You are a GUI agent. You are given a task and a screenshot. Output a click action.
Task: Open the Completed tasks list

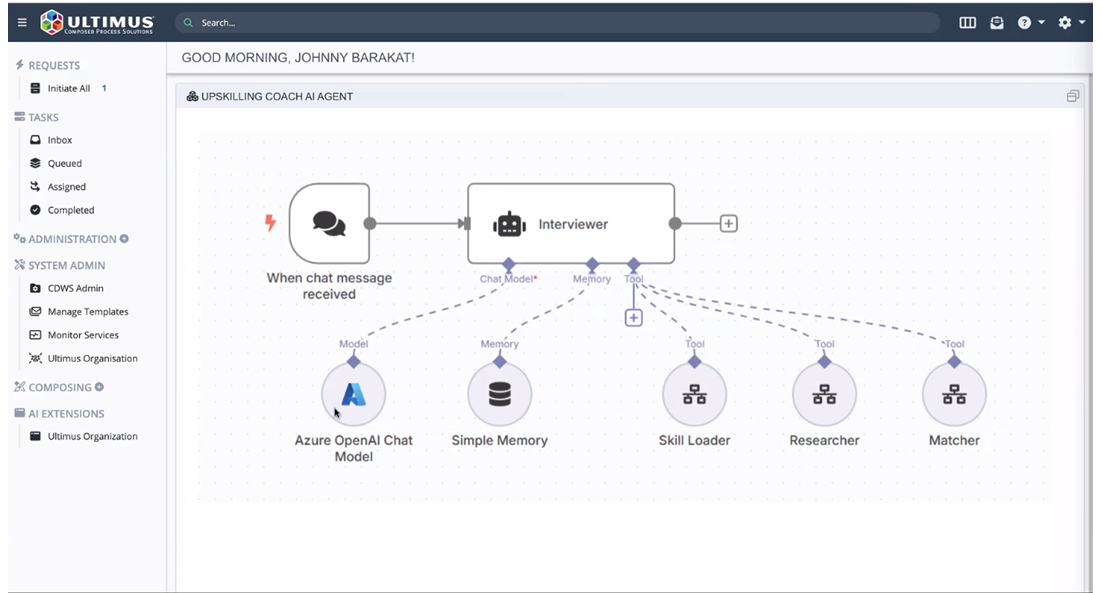71,210
